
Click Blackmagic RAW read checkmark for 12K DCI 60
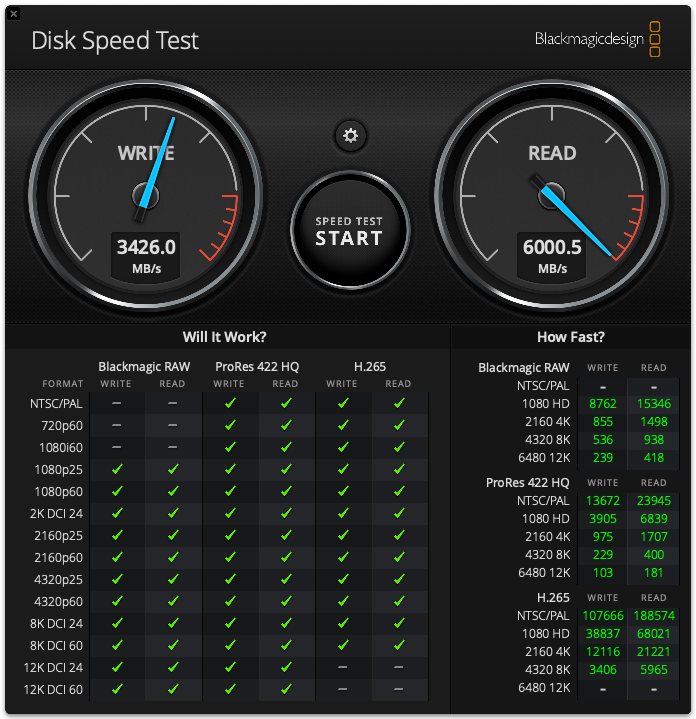point(172,689)
